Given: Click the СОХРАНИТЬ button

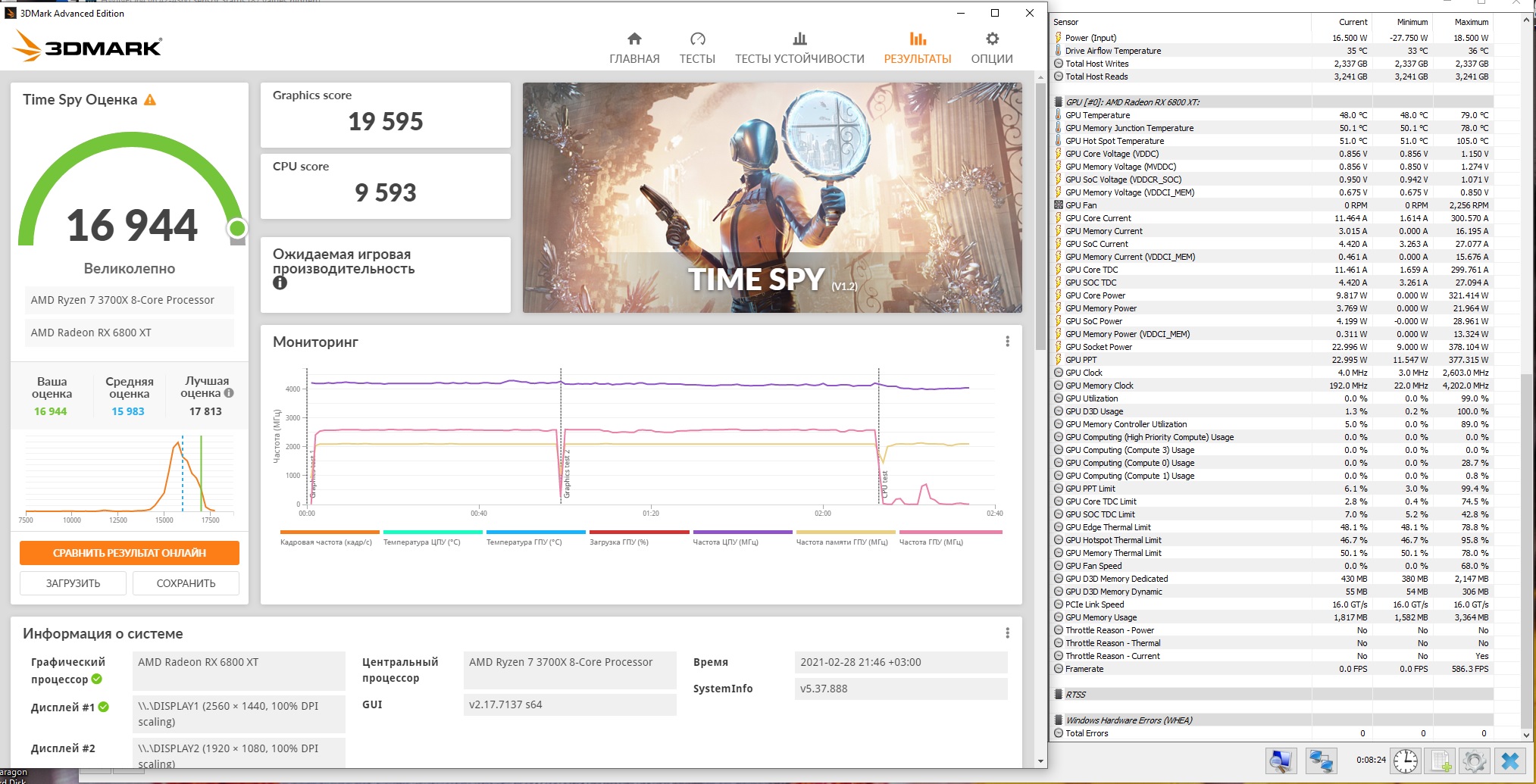Looking at the screenshot, I should click(186, 583).
